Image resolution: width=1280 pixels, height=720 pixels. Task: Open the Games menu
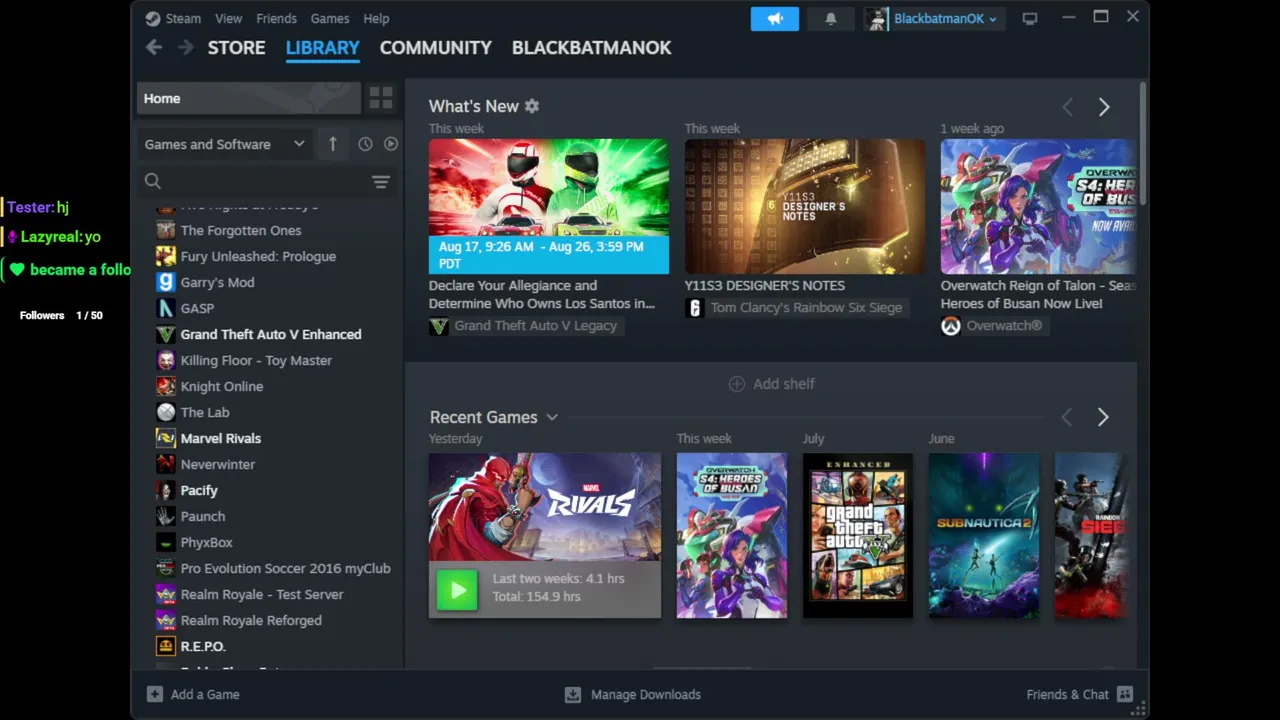(x=330, y=18)
